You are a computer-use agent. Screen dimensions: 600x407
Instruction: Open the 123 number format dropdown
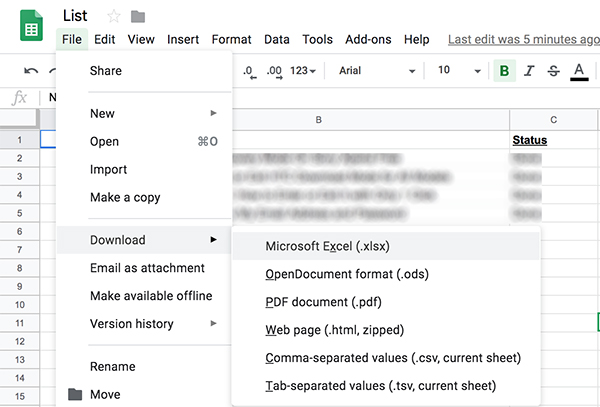(303, 70)
